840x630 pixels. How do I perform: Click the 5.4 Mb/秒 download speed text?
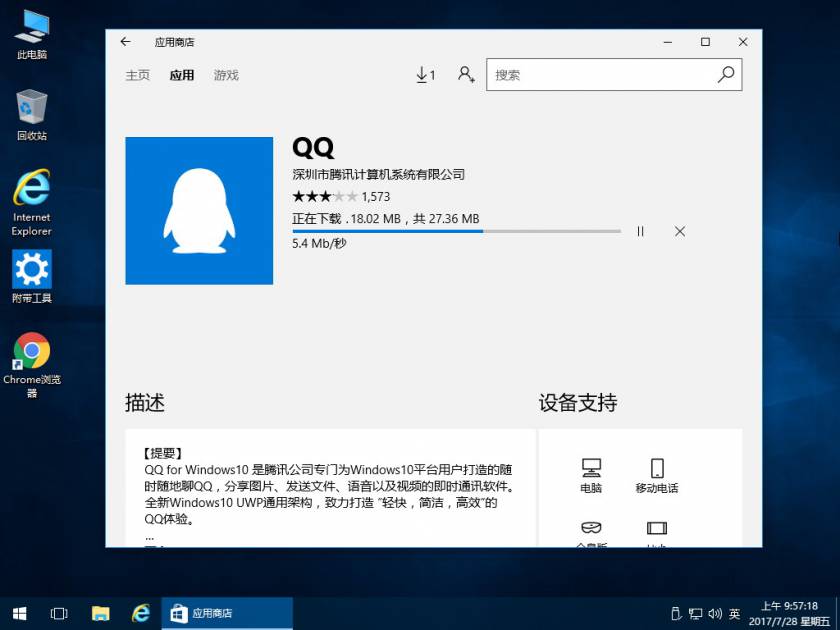[319, 243]
